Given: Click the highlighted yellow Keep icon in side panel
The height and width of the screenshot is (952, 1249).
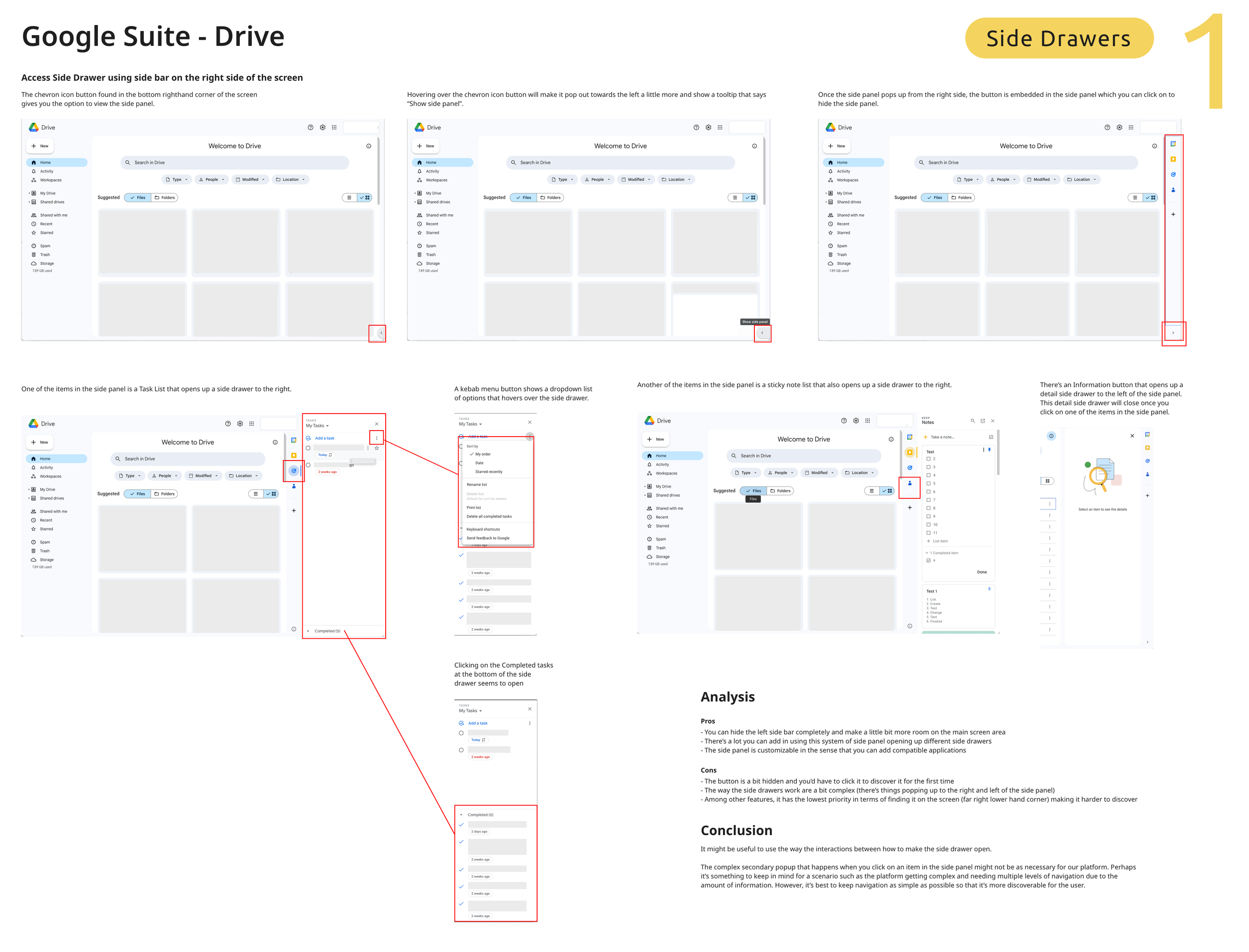Looking at the screenshot, I should coord(910,452).
